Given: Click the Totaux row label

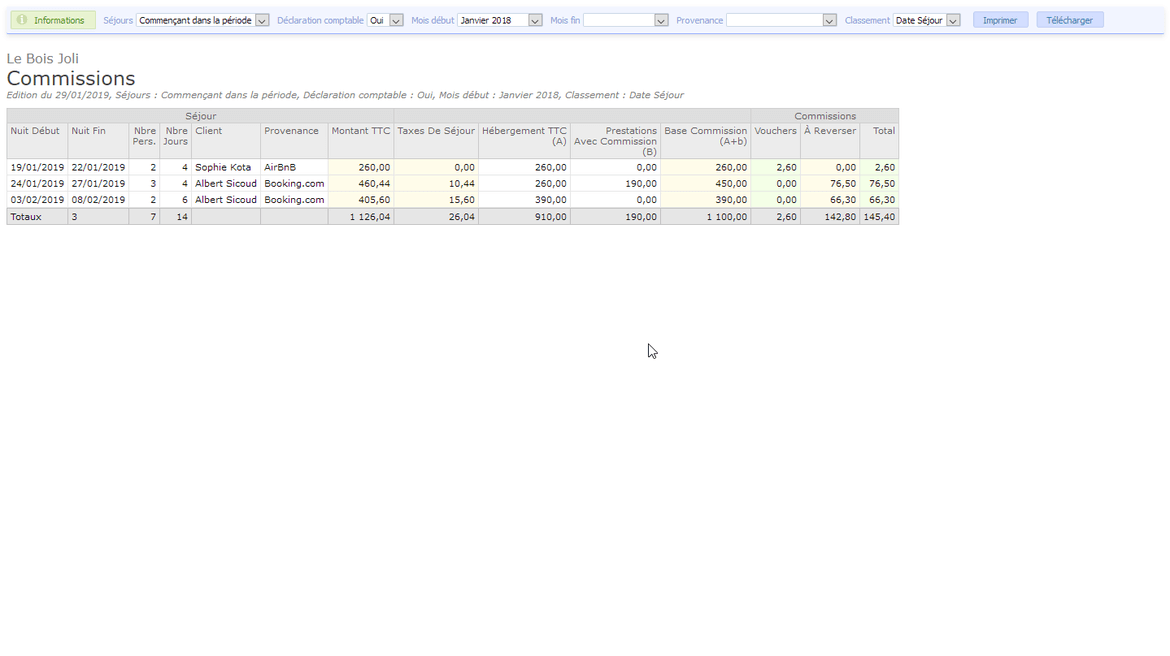Looking at the screenshot, I should click(x=27, y=217).
